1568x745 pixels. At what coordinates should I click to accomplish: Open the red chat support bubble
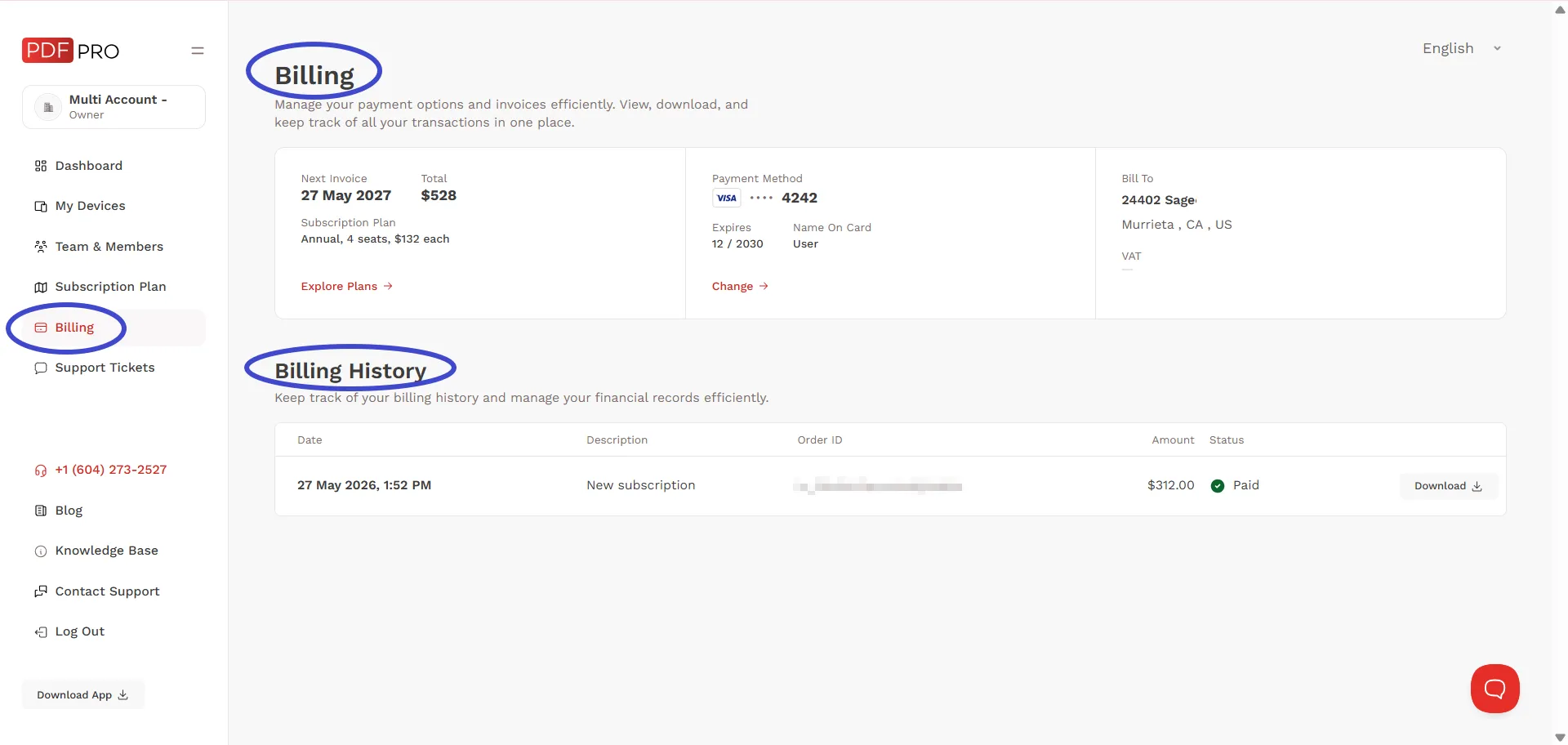[1495, 689]
